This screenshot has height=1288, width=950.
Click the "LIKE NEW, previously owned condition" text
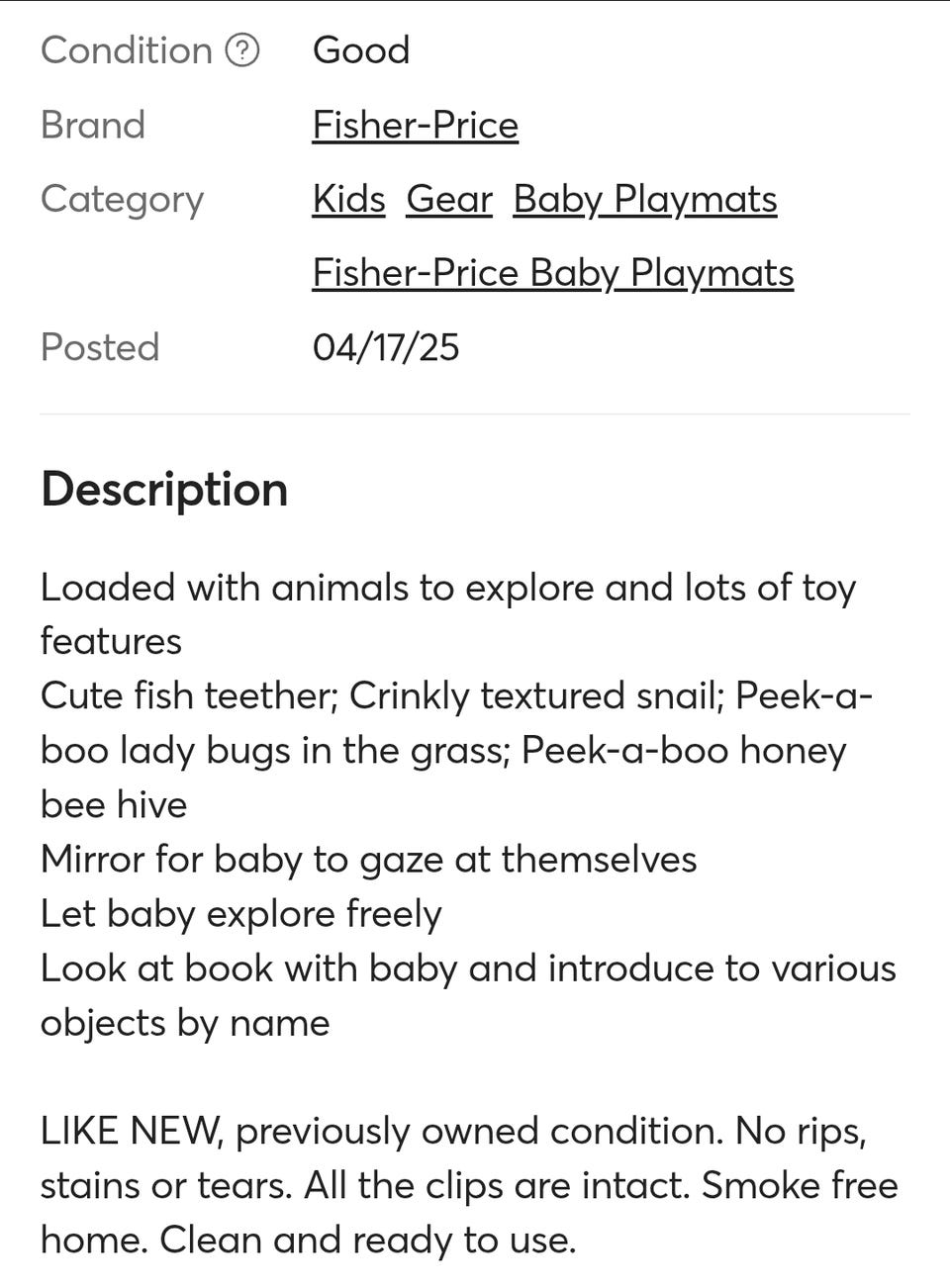point(381,1131)
